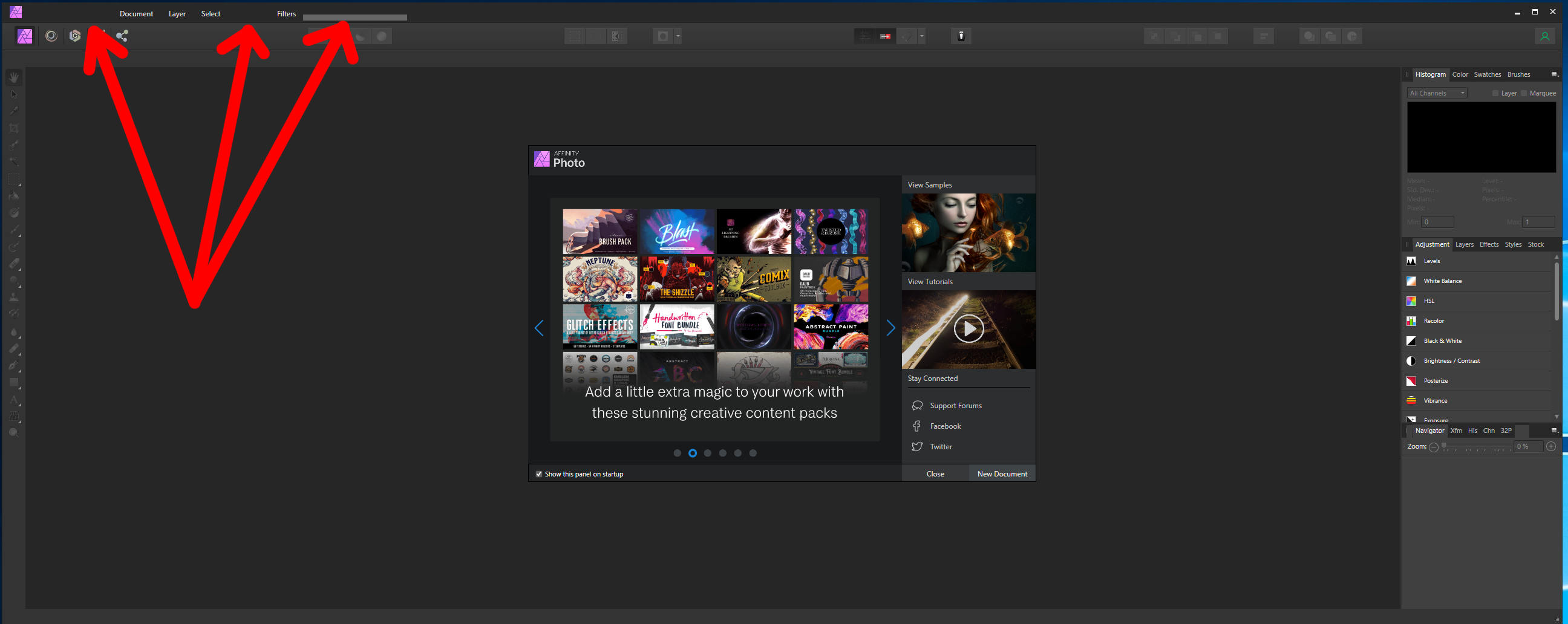Toggle Force Pixel Alignment in toolbar
Image resolution: width=1568 pixels, height=624 pixels.
864,36
